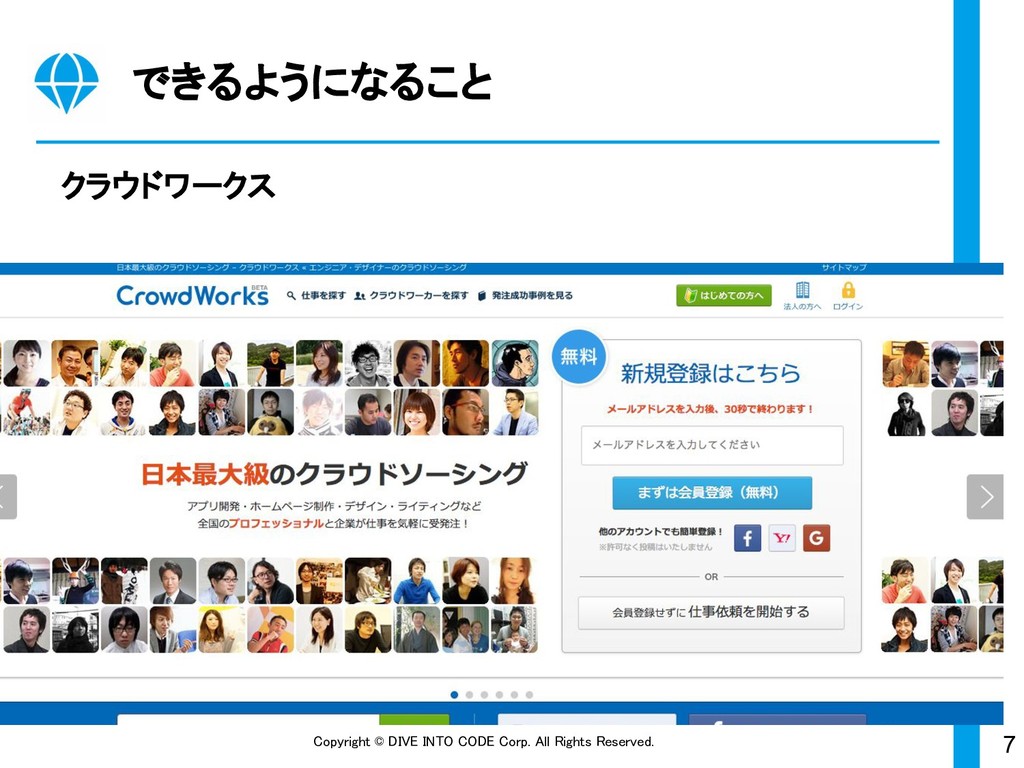Select the first carousel pagination dot

(455, 695)
